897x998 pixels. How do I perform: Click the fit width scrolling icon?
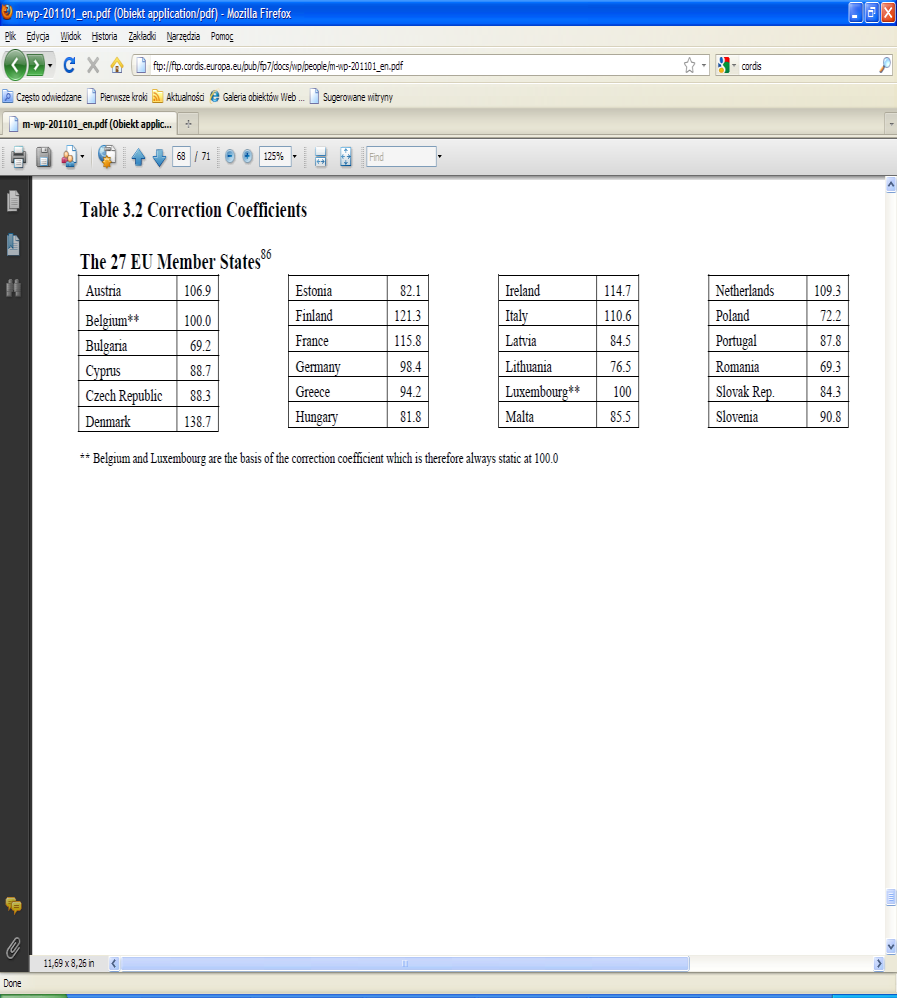pyautogui.click(x=321, y=157)
